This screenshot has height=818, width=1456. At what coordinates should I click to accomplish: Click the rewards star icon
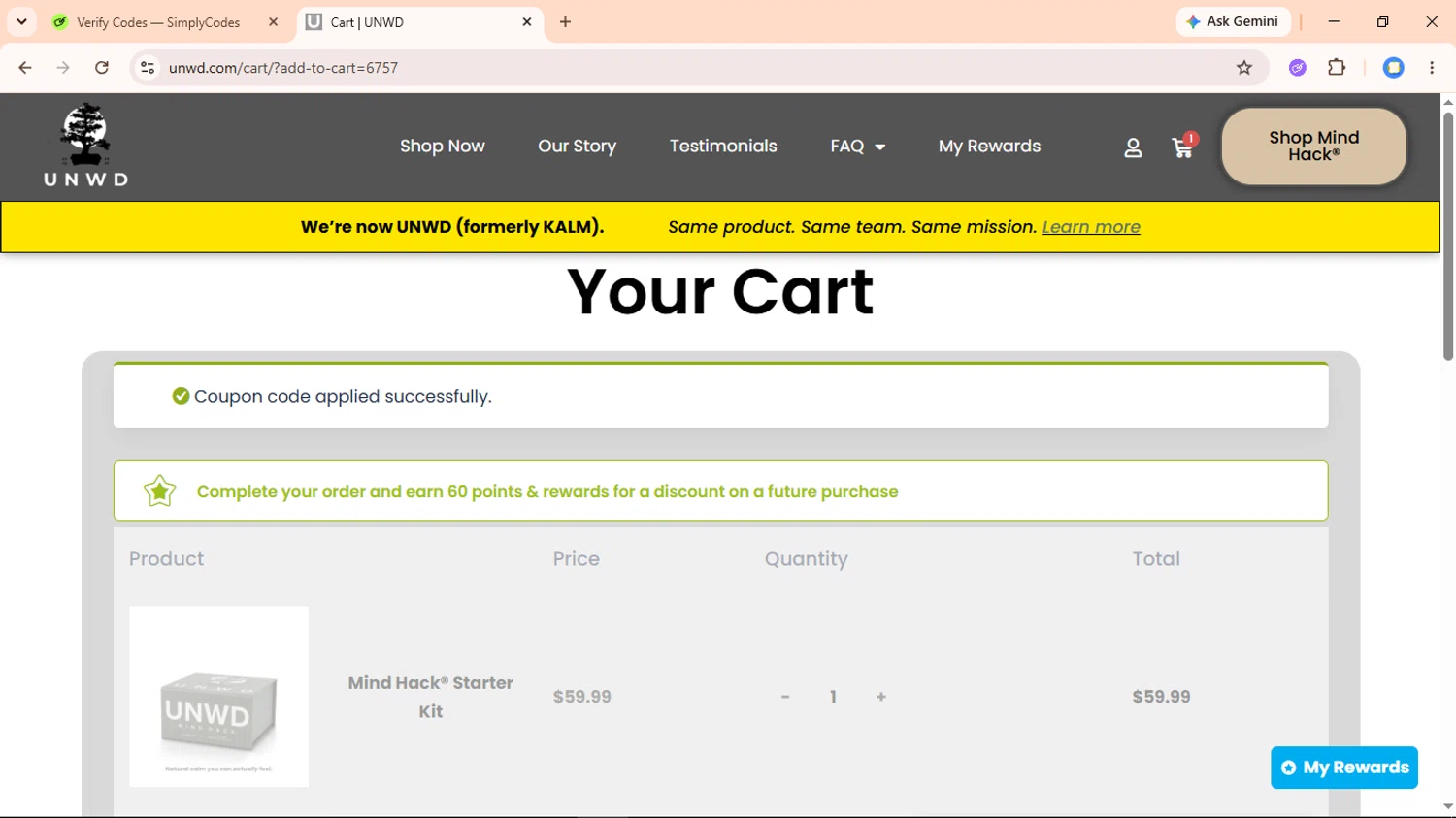click(160, 491)
